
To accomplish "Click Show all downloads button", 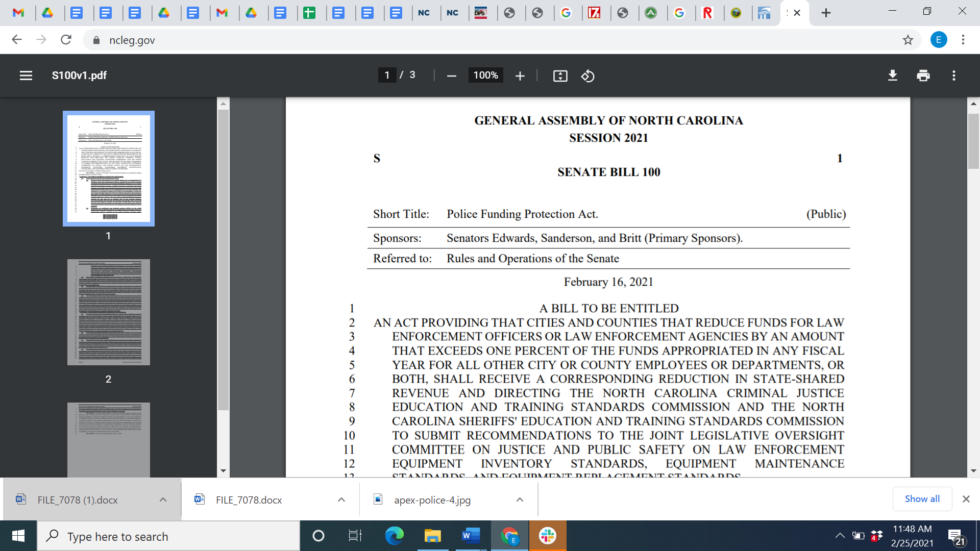I will pyautogui.click(x=921, y=499).
